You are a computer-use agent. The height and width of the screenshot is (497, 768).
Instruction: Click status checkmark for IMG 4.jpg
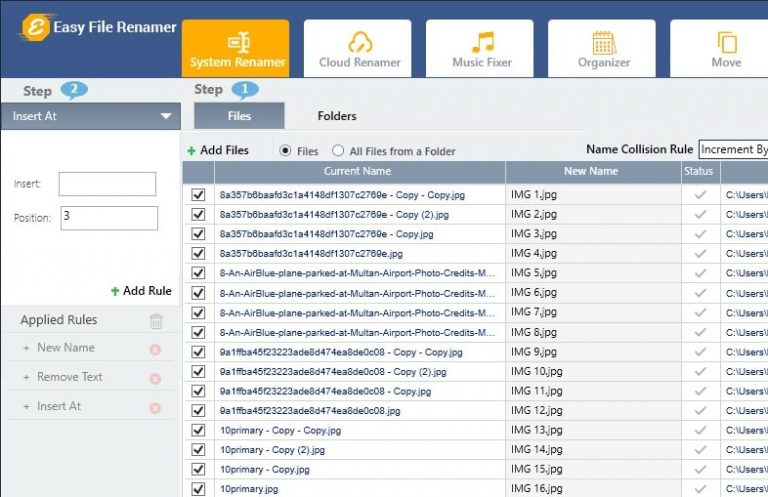(x=700, y=254)
